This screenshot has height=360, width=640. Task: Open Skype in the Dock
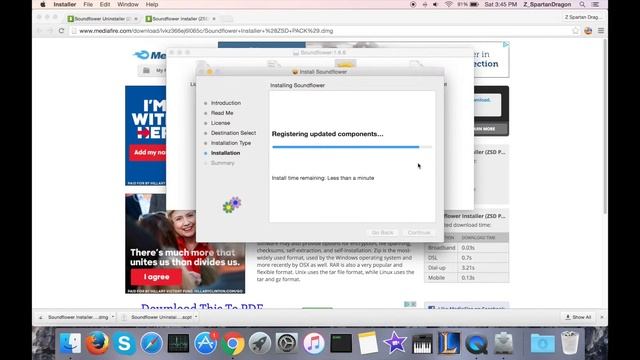coord(124,343)
